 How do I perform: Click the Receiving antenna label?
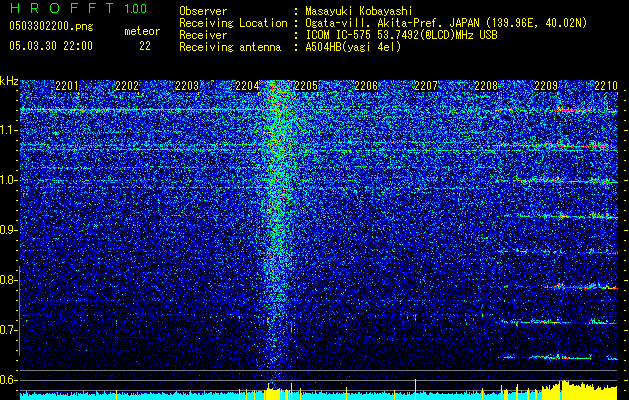[x=230, y=47]
